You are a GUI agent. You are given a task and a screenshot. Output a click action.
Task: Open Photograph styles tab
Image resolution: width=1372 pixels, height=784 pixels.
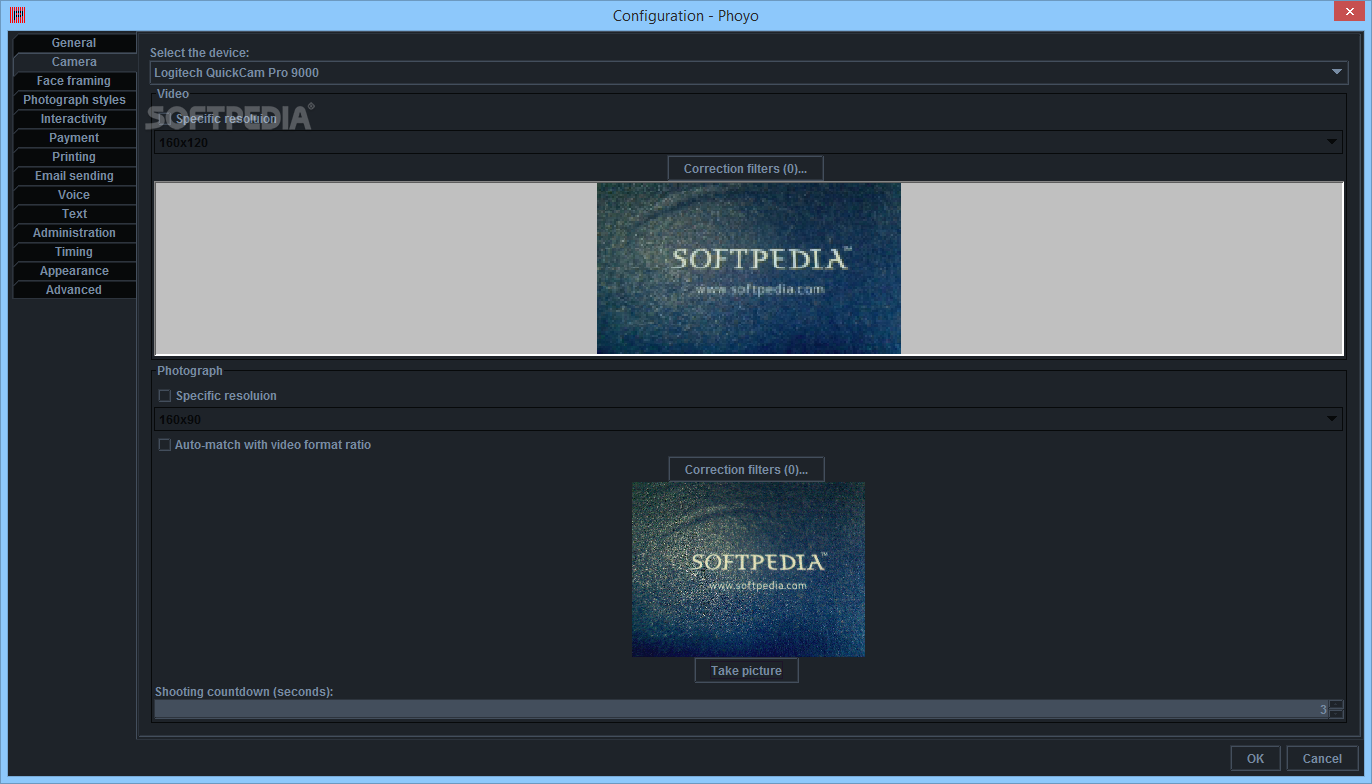tap(74, 100)
